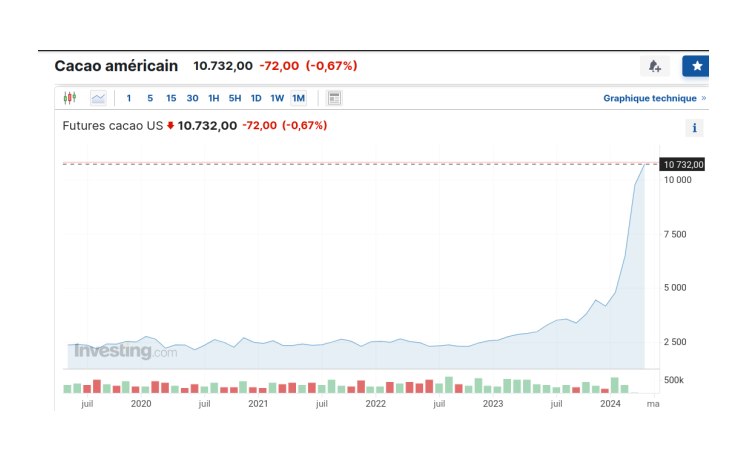Set chart interval to 1W

point(277,98)
